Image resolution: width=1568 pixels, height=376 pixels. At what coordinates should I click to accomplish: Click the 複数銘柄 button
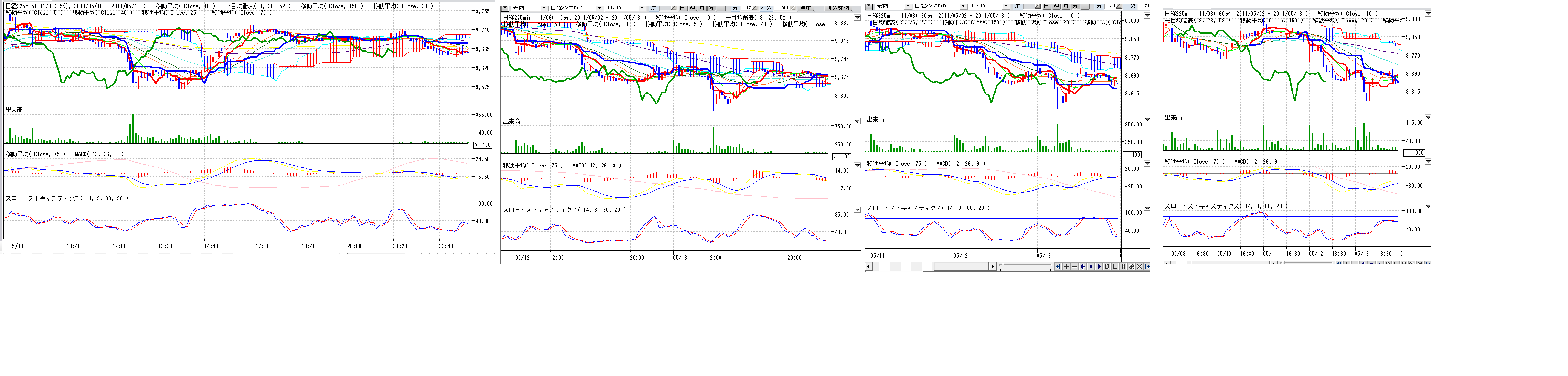[x=838, y=7]
